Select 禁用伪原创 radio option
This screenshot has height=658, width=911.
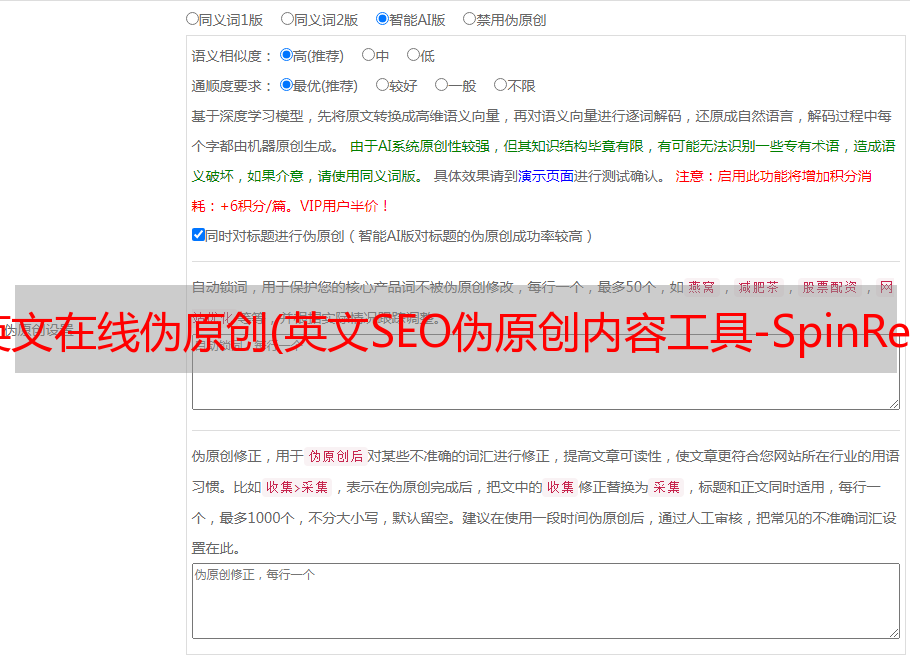click(x=469, y=19)
